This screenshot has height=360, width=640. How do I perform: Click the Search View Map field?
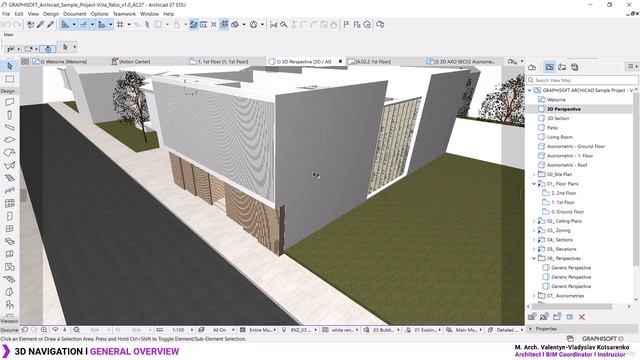[582, 80]
